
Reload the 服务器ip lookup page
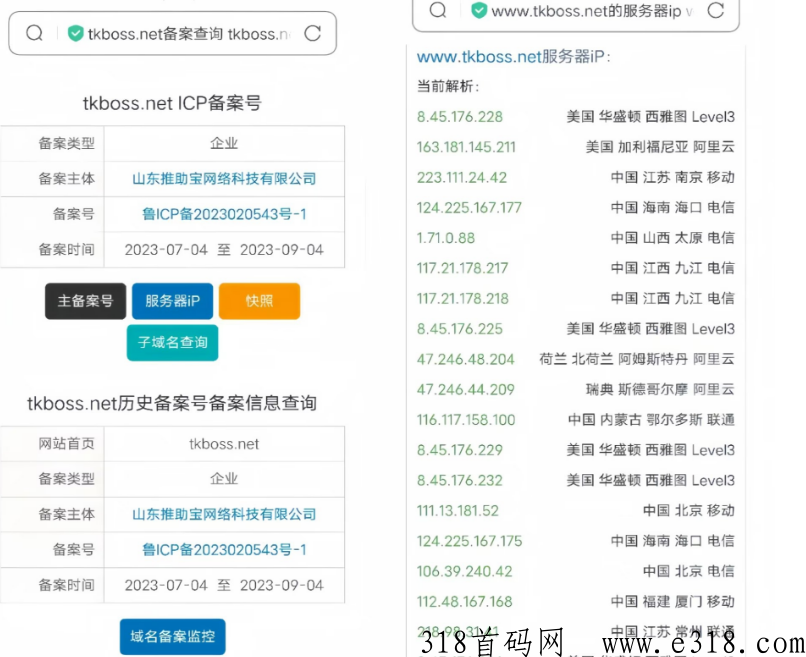coord(716,10)
